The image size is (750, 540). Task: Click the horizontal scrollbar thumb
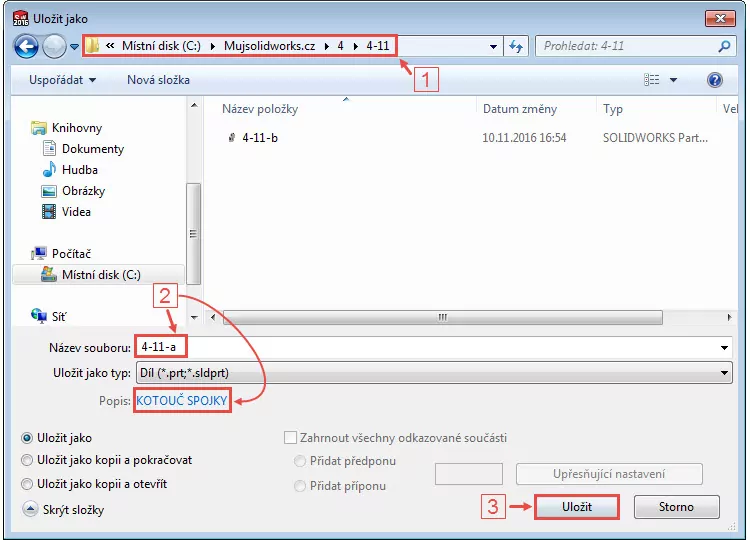[x=443, y=317]
